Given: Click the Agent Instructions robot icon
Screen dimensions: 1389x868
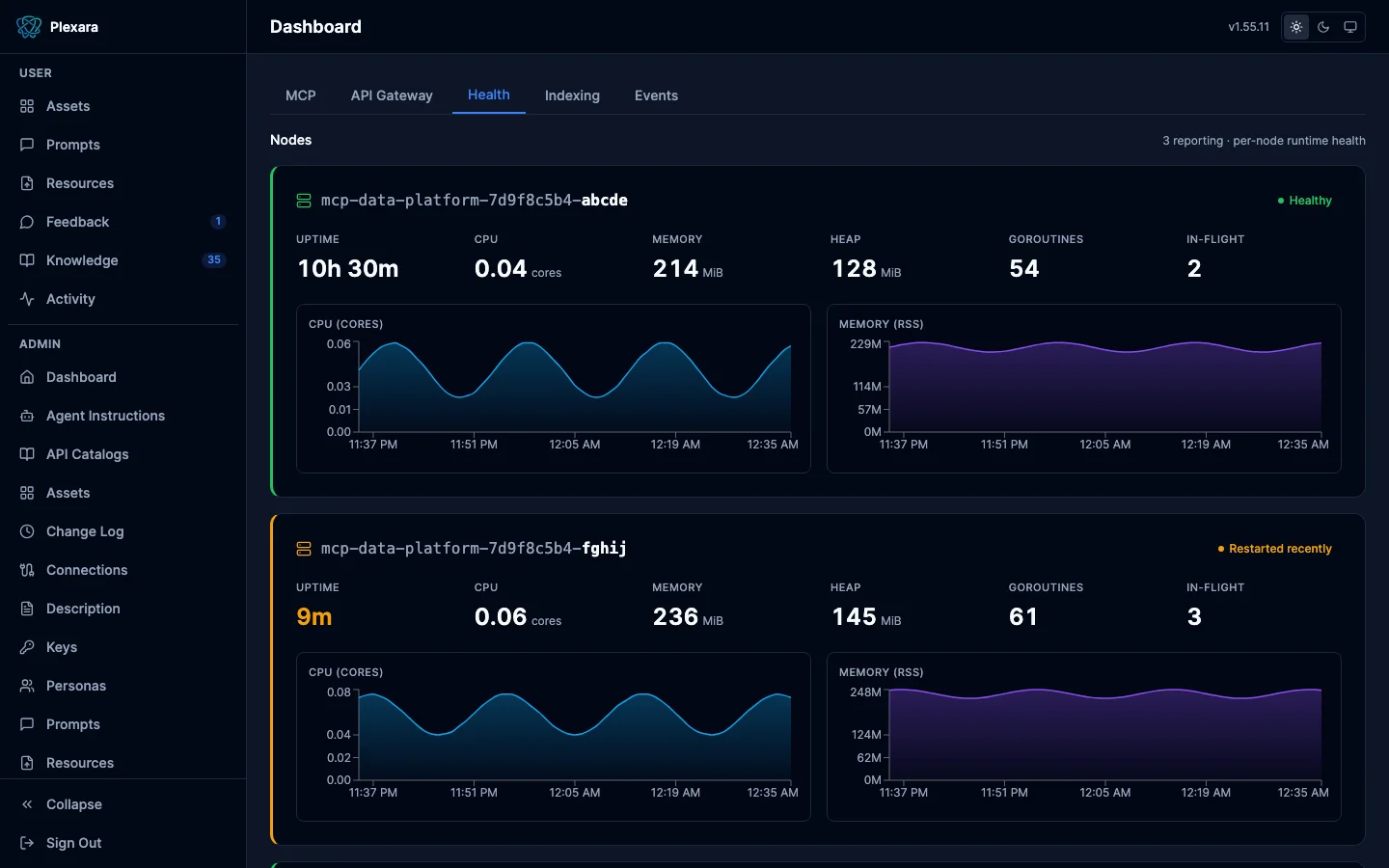Looking at the screenshot, I should coord(27,416).
